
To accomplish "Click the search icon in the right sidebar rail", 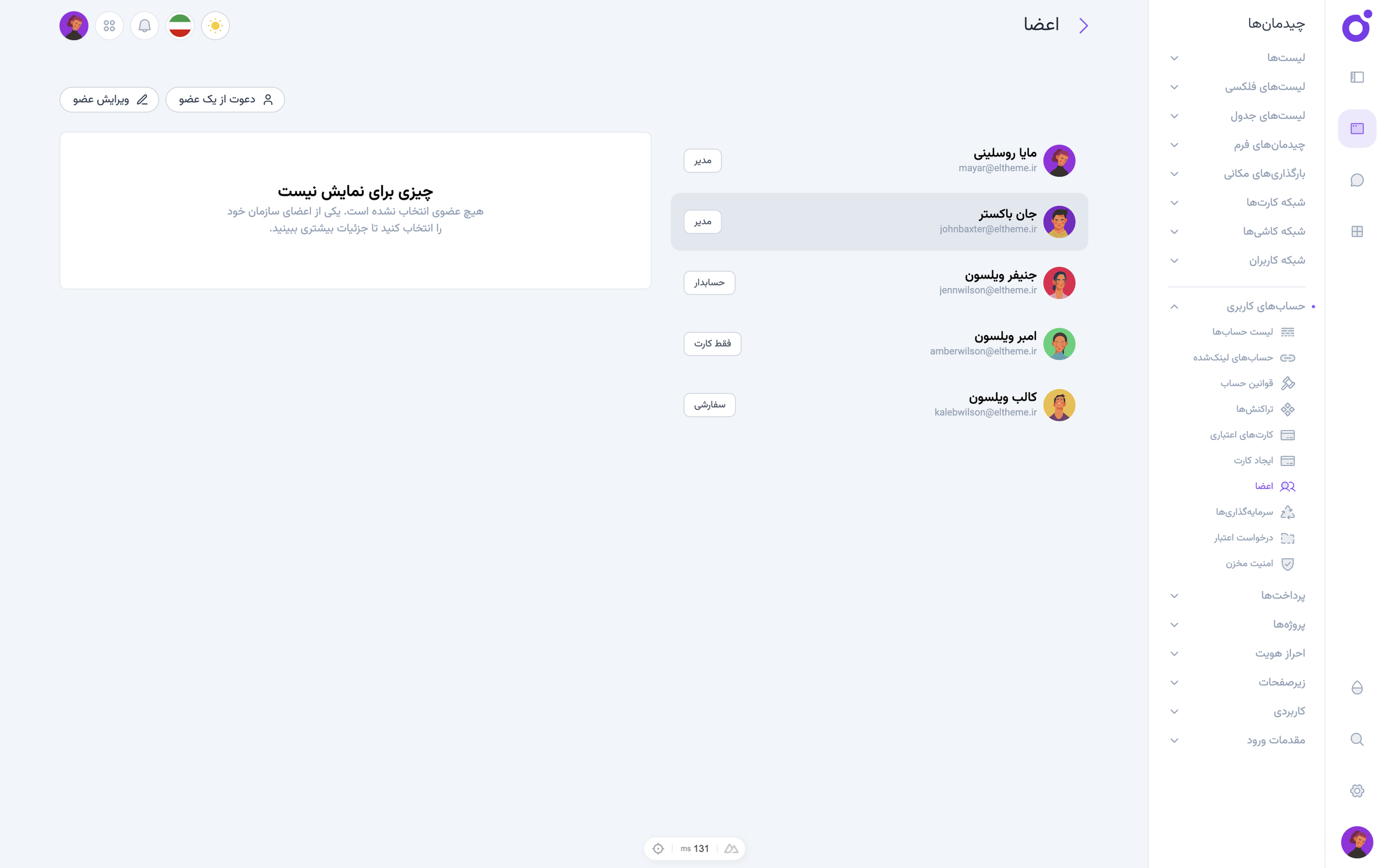I will pos(1357,739).
